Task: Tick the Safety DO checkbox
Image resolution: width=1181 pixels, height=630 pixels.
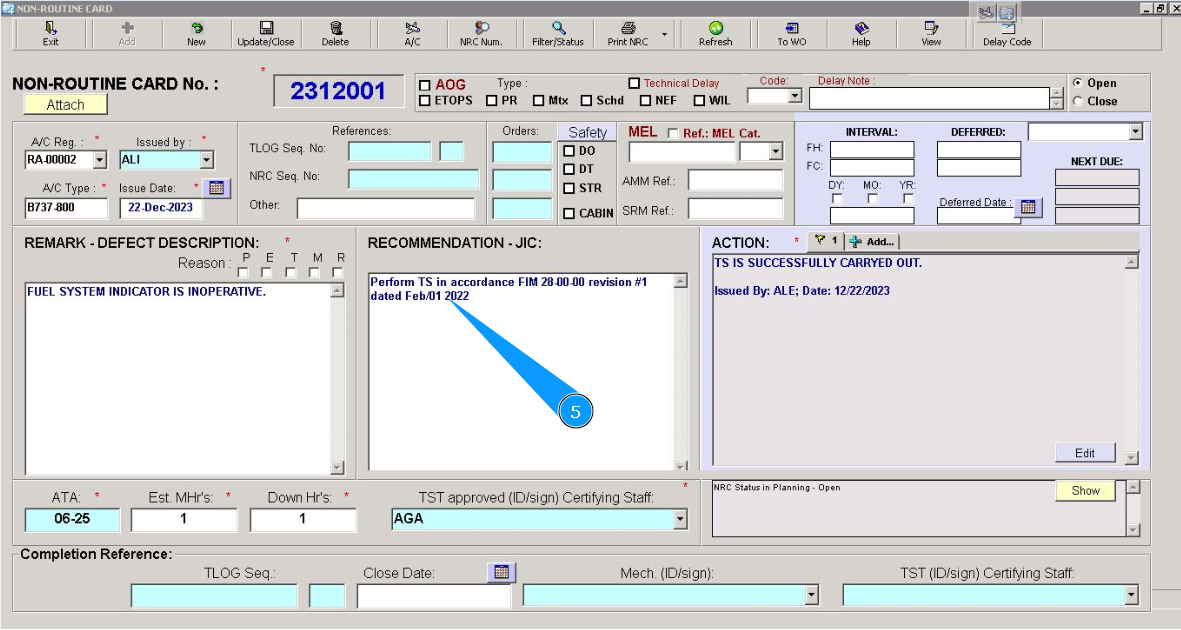Action: tap(569, 151)
